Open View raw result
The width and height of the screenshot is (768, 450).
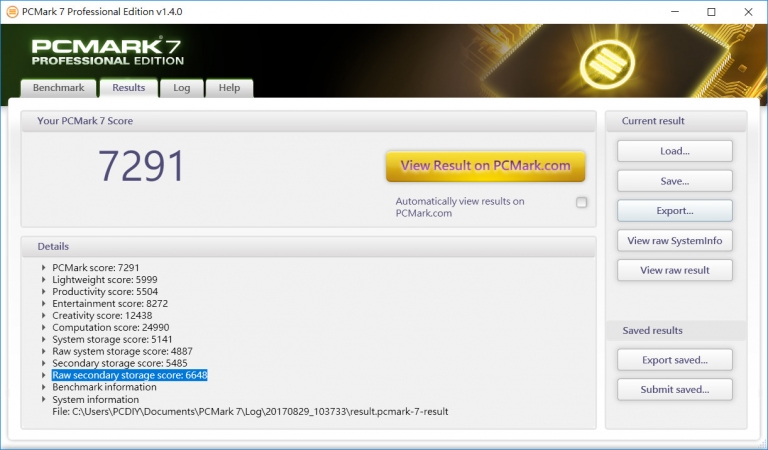click(675, 270)
